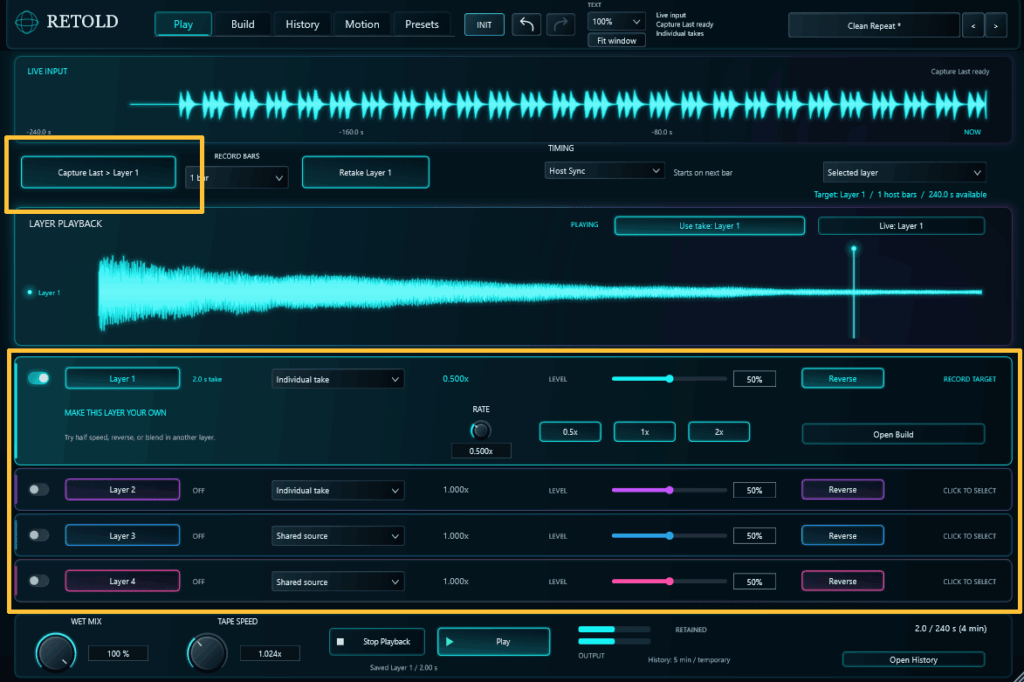This screenshot has width=1024, height=682.
Task: Open Layer 4 Shared source dropdown
Action: pyautogui.click(x=338, y=581)
